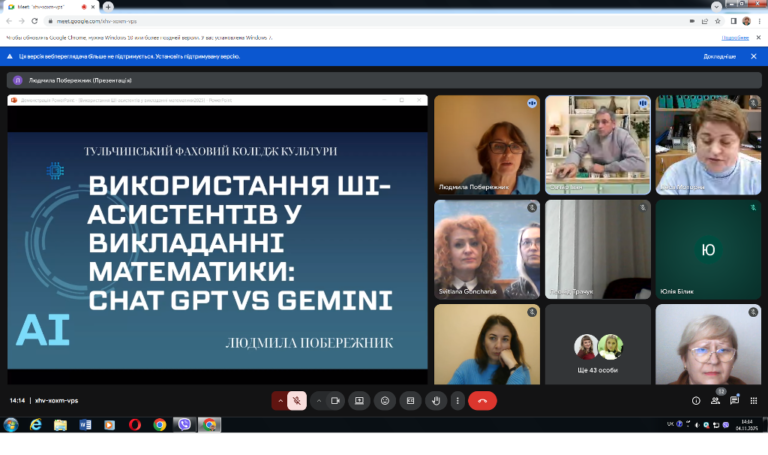768x455 pixels.
Task: Open the Chrome tab search dropdown
Action: click(716, 6)
